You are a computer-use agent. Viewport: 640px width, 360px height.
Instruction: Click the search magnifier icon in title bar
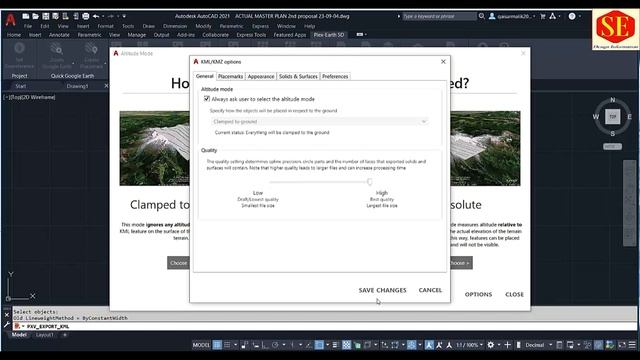[482, 16]
